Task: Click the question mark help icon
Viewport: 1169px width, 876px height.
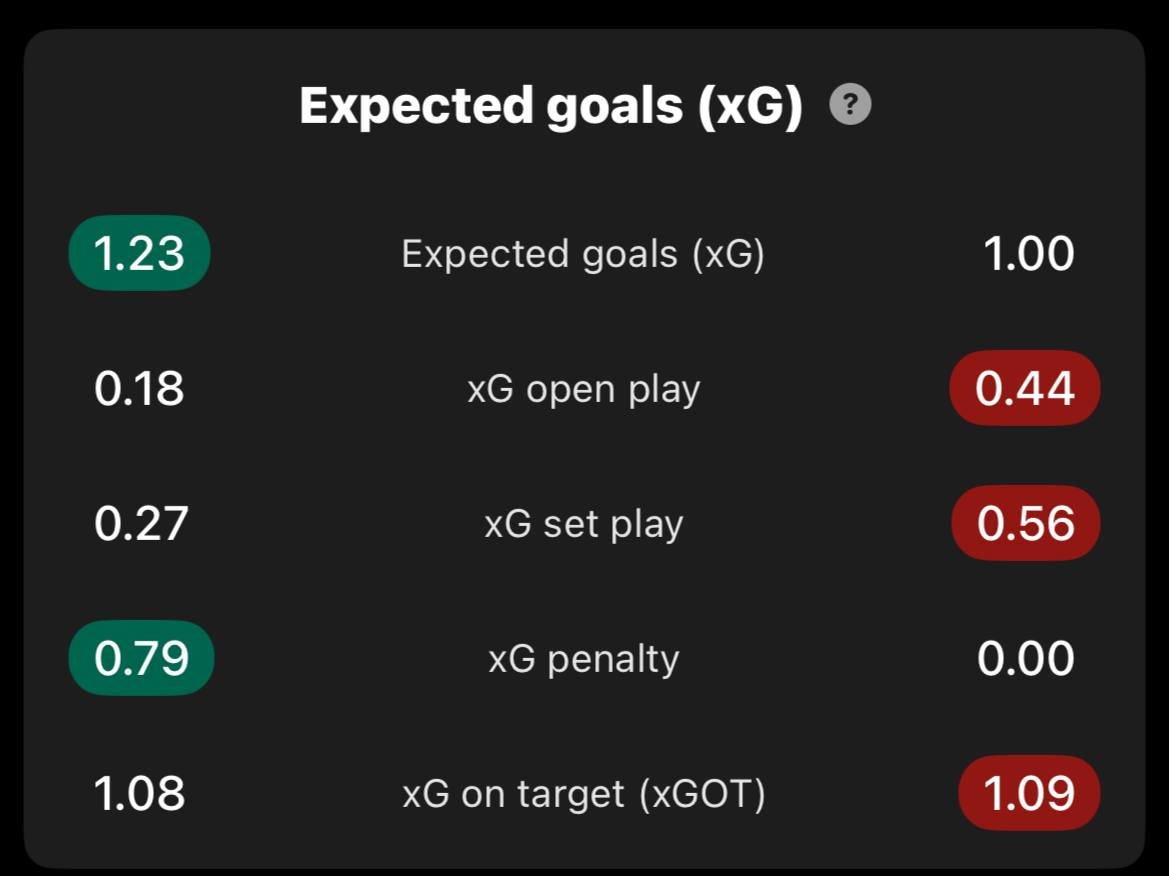Action: point(850,104)
